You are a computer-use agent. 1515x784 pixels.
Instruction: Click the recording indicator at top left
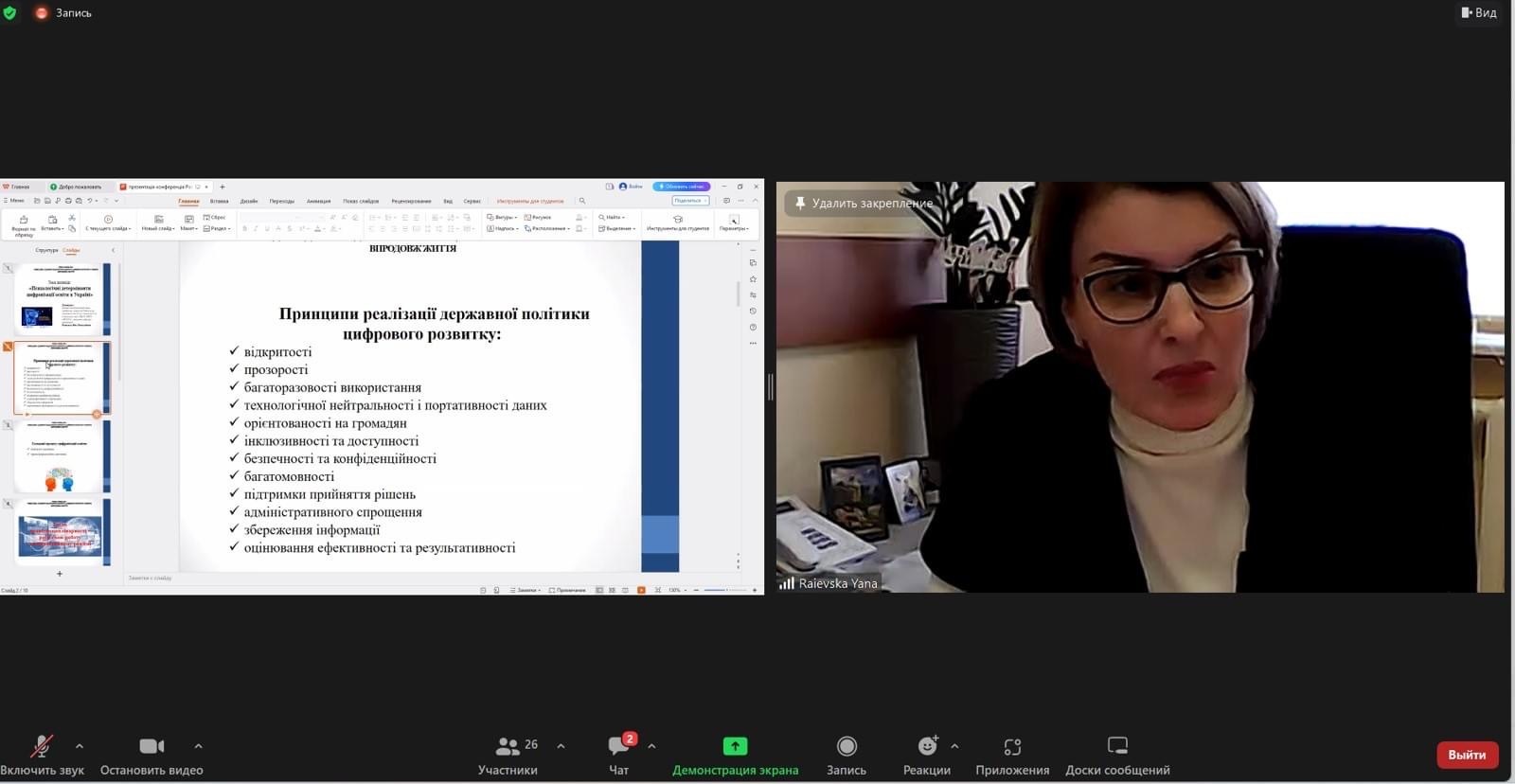[x=64, y=13]
